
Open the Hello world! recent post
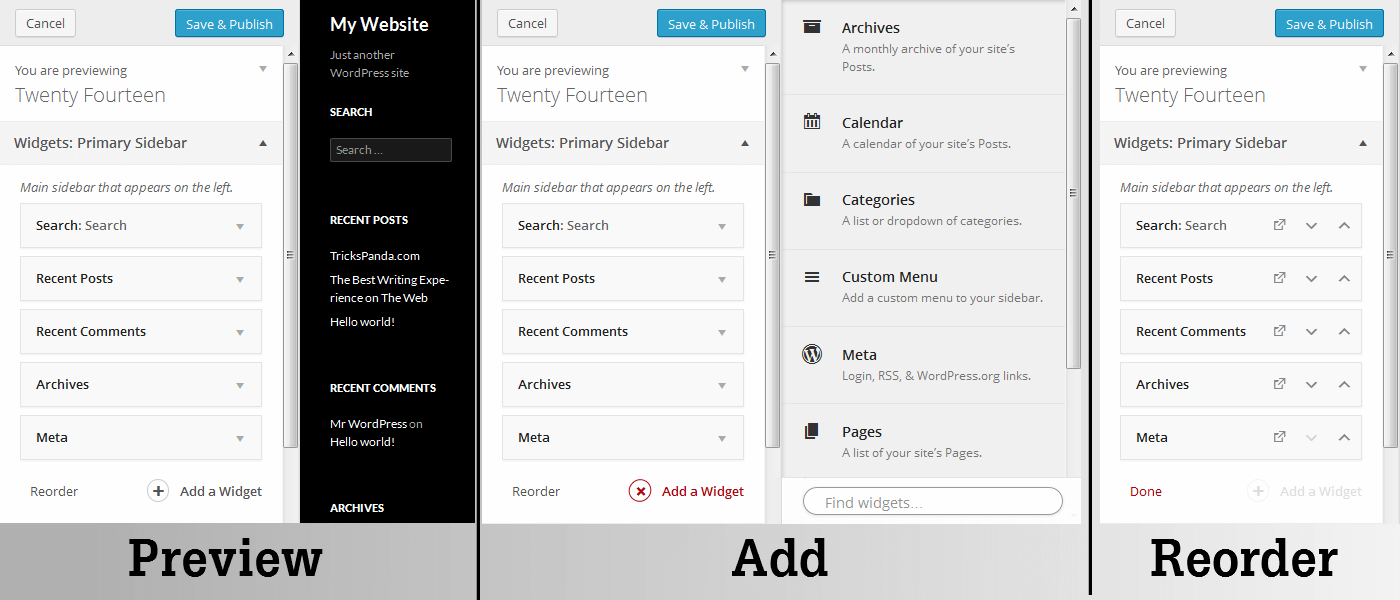(x=362, y=322)
